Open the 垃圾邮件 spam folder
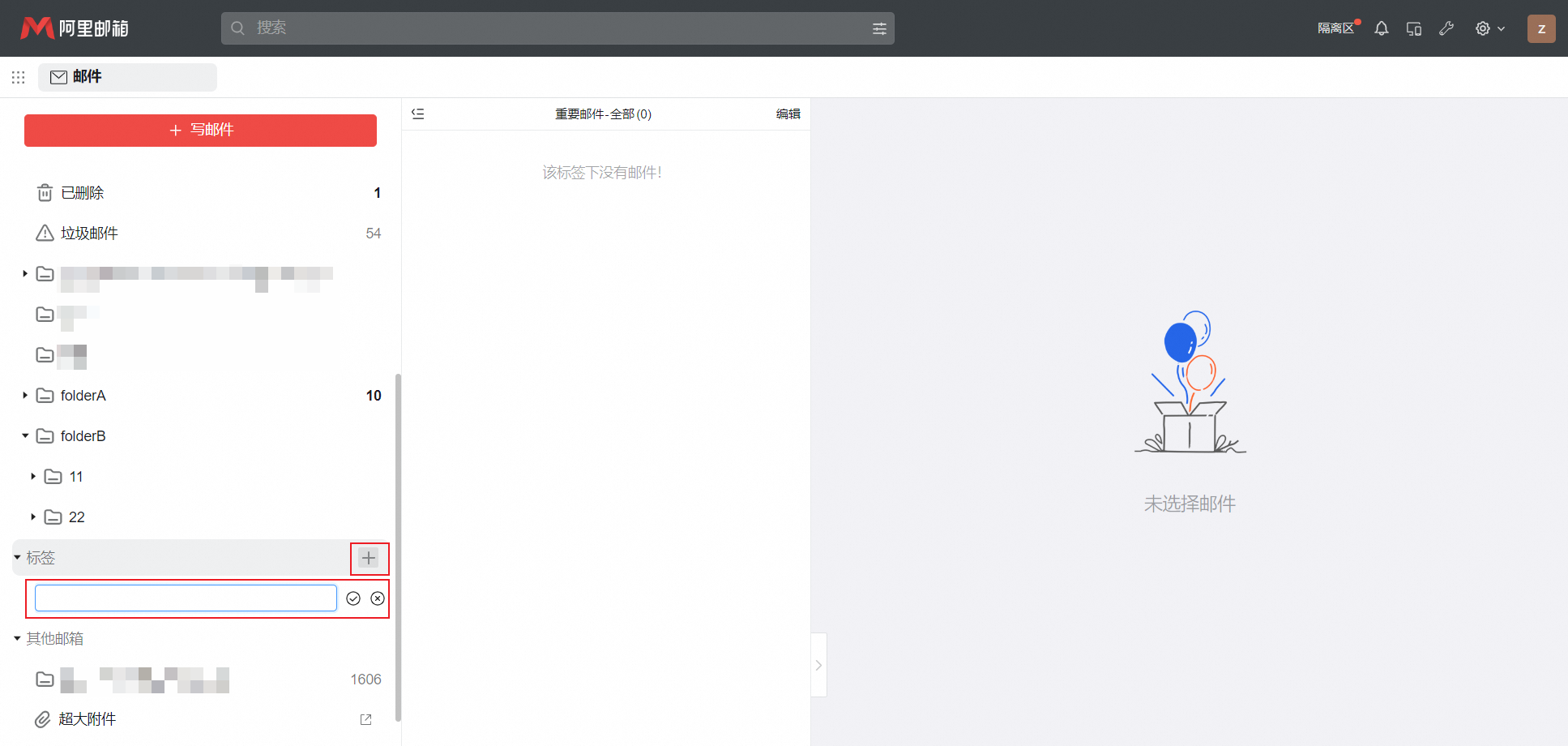The height and width of the screenshot is (746, 1568). 89,234
